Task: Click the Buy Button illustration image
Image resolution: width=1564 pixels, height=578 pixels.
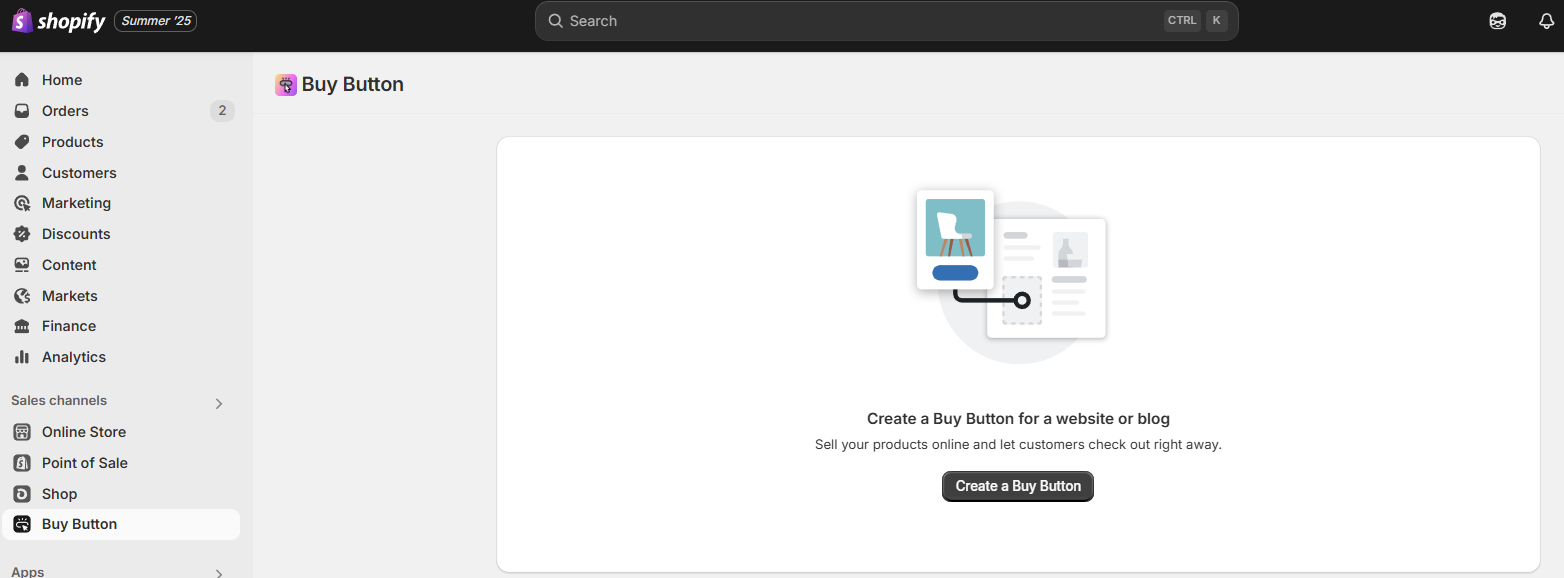Action: [1013, 275]
